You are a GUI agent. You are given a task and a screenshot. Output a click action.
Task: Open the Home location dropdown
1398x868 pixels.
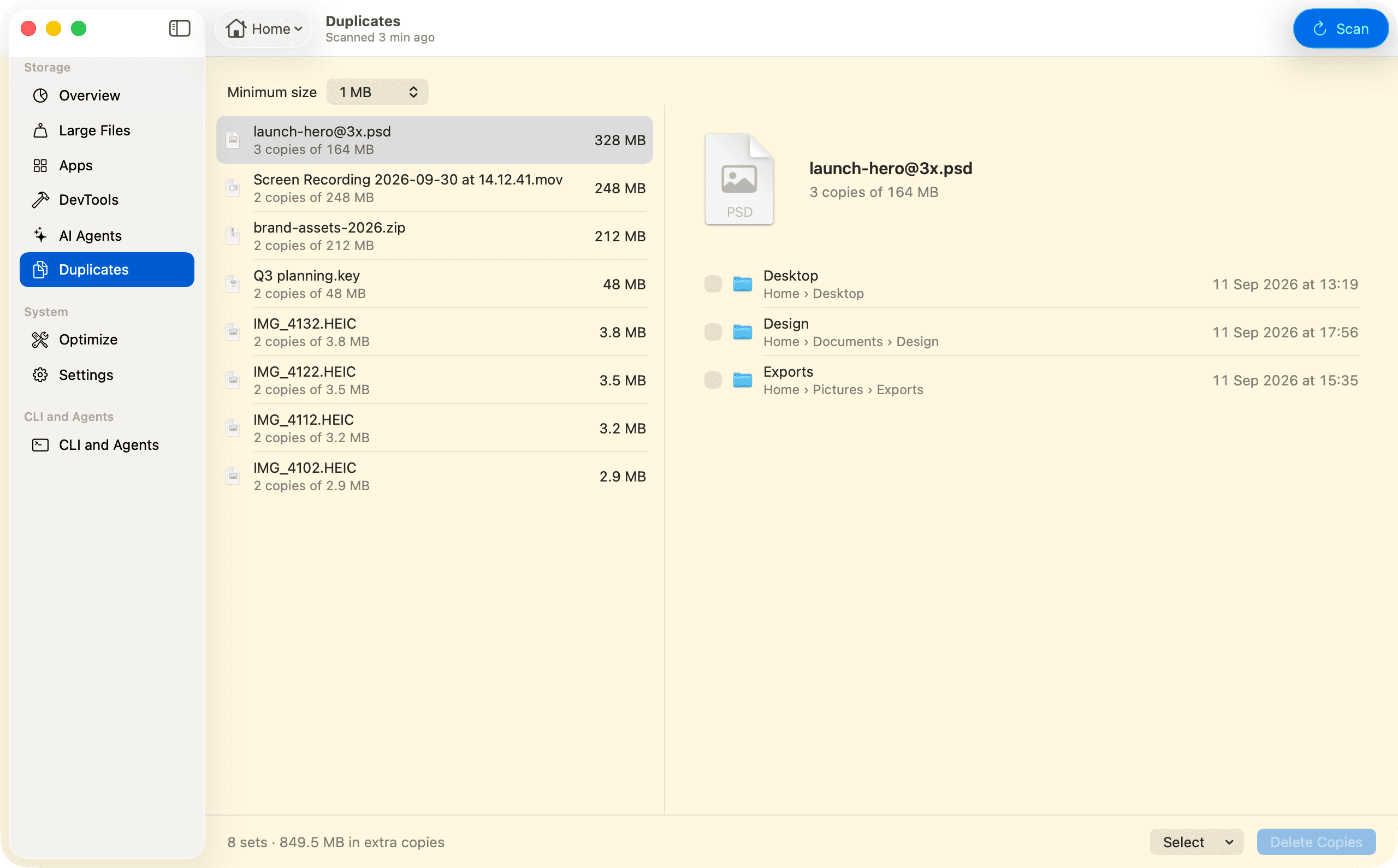[264, 29]
